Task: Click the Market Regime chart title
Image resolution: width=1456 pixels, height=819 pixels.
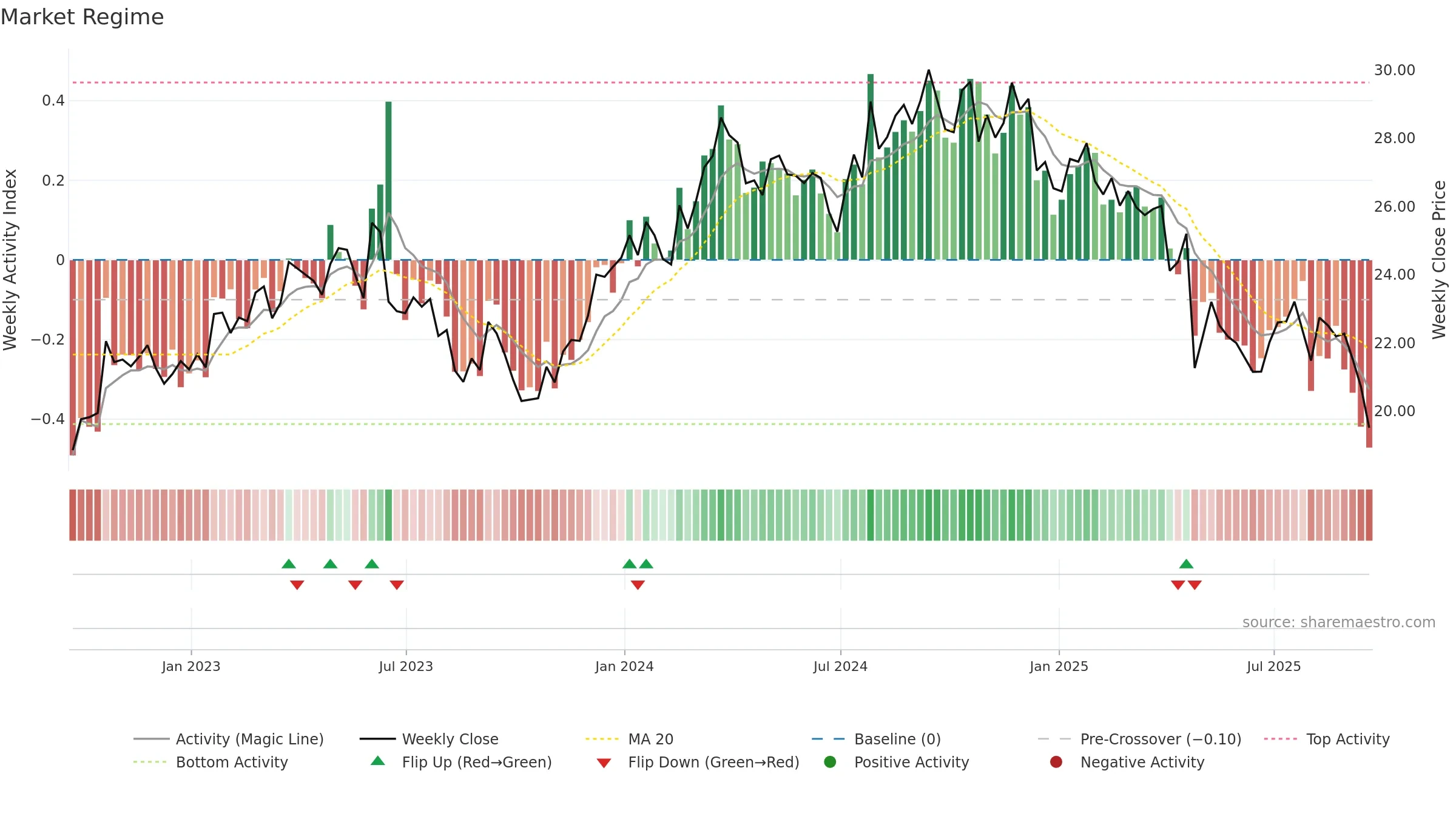Action: (82, 17)
